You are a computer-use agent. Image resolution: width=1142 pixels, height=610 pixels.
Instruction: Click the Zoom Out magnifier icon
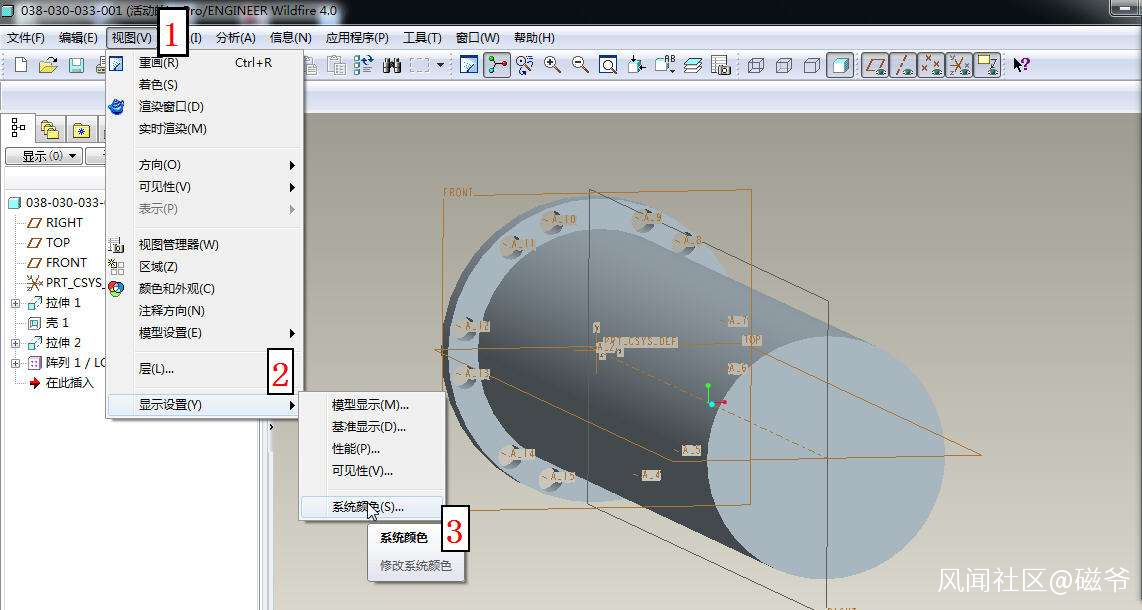click(x=580, y=65)
